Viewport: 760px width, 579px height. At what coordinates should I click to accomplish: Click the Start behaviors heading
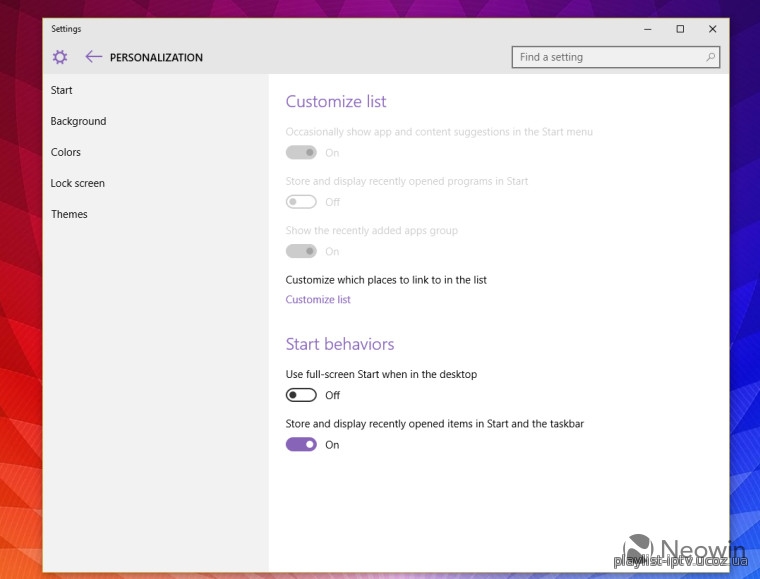(x=340, y=344)
